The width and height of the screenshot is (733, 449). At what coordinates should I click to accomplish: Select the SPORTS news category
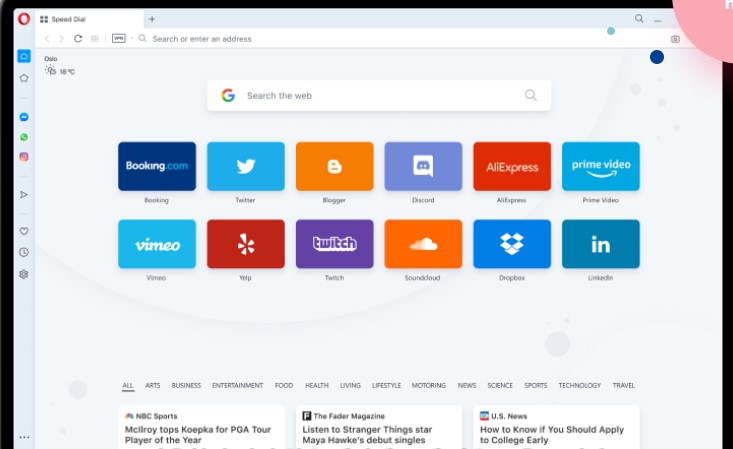pos(536,385)
